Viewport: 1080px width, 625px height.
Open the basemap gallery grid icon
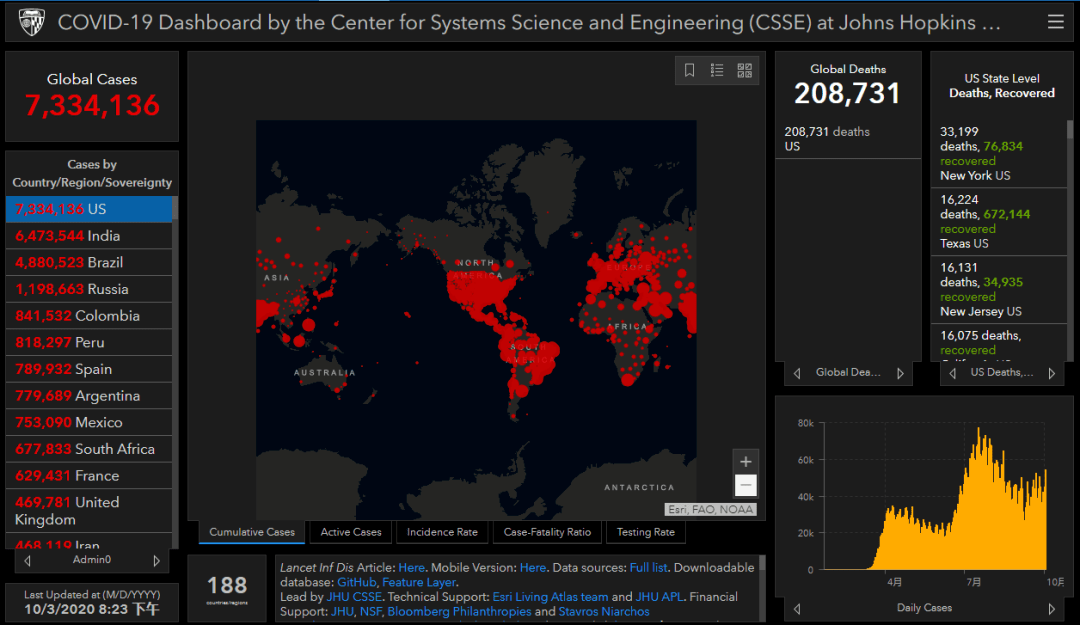(x=744, y=70)
